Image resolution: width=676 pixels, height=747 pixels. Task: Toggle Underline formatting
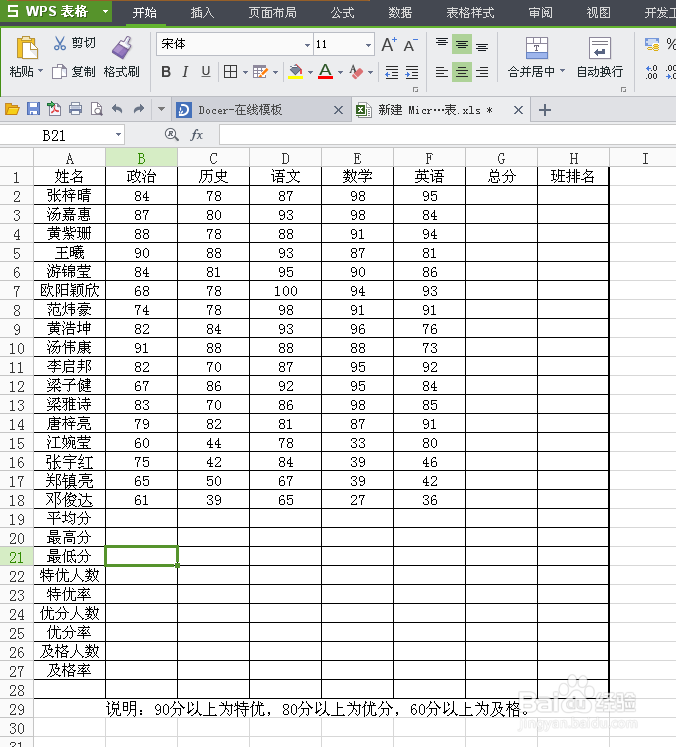[x=206, y=72]
